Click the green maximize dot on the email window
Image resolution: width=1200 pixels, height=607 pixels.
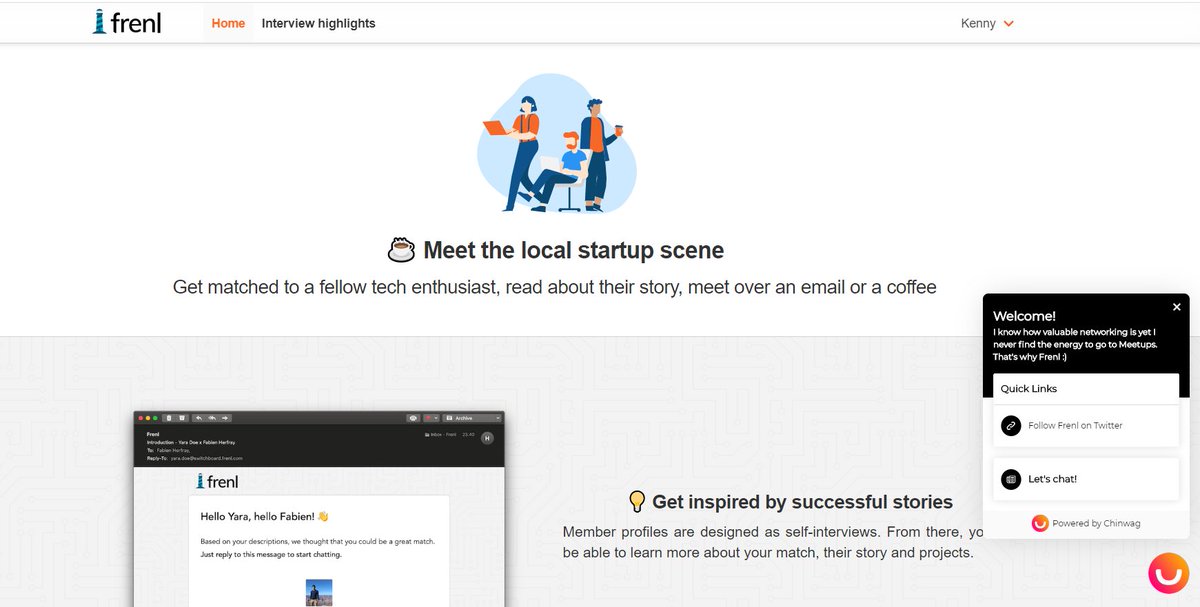click(x=155, y=418)
